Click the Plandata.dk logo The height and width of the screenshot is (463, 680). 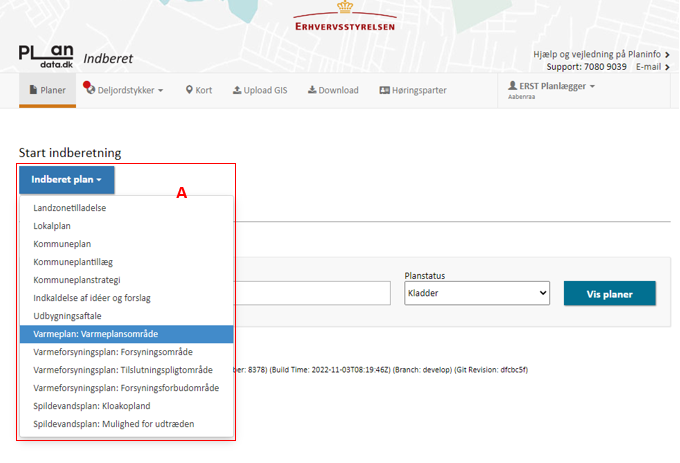pos(46,56)
